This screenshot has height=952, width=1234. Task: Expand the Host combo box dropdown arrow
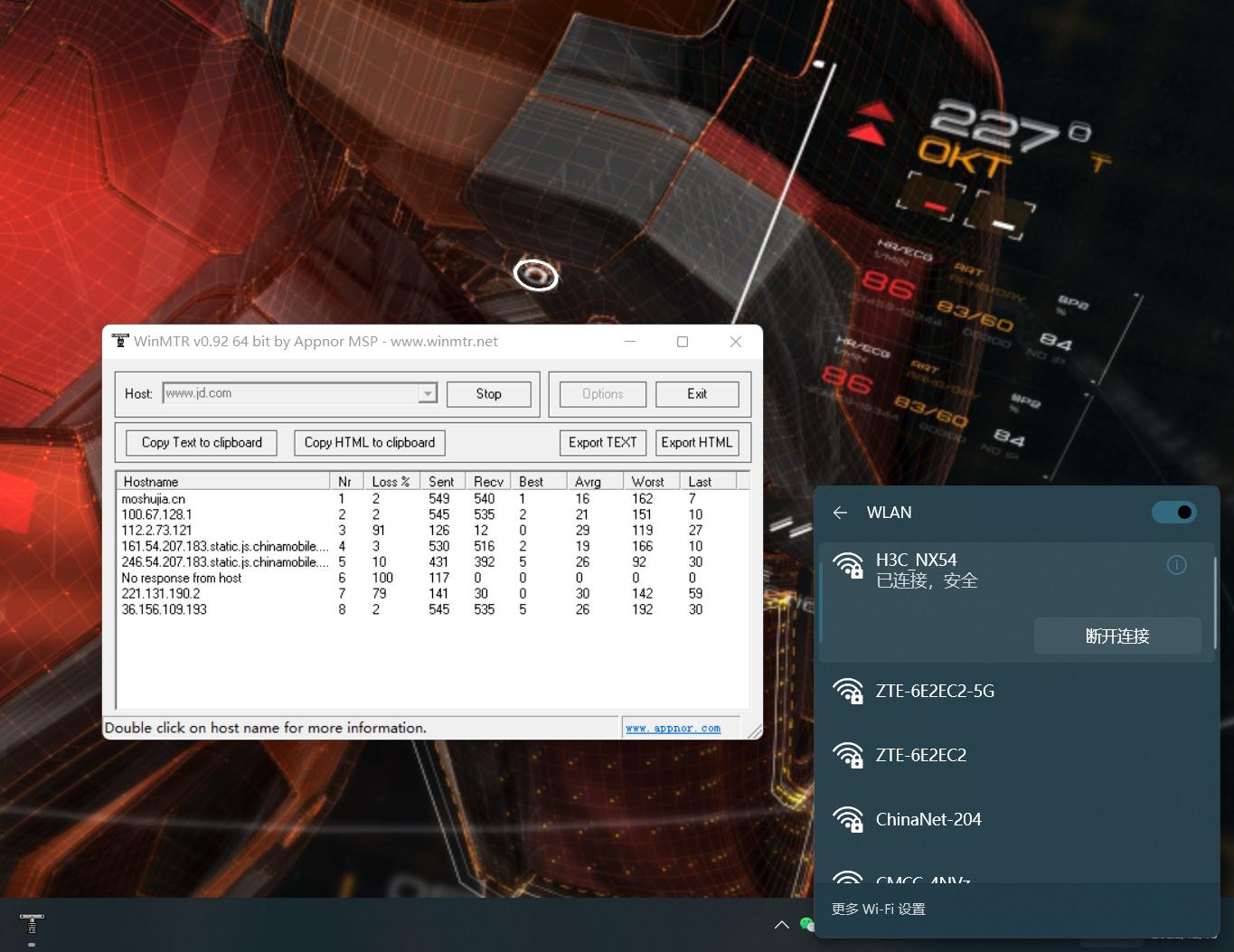coord(428,393)
